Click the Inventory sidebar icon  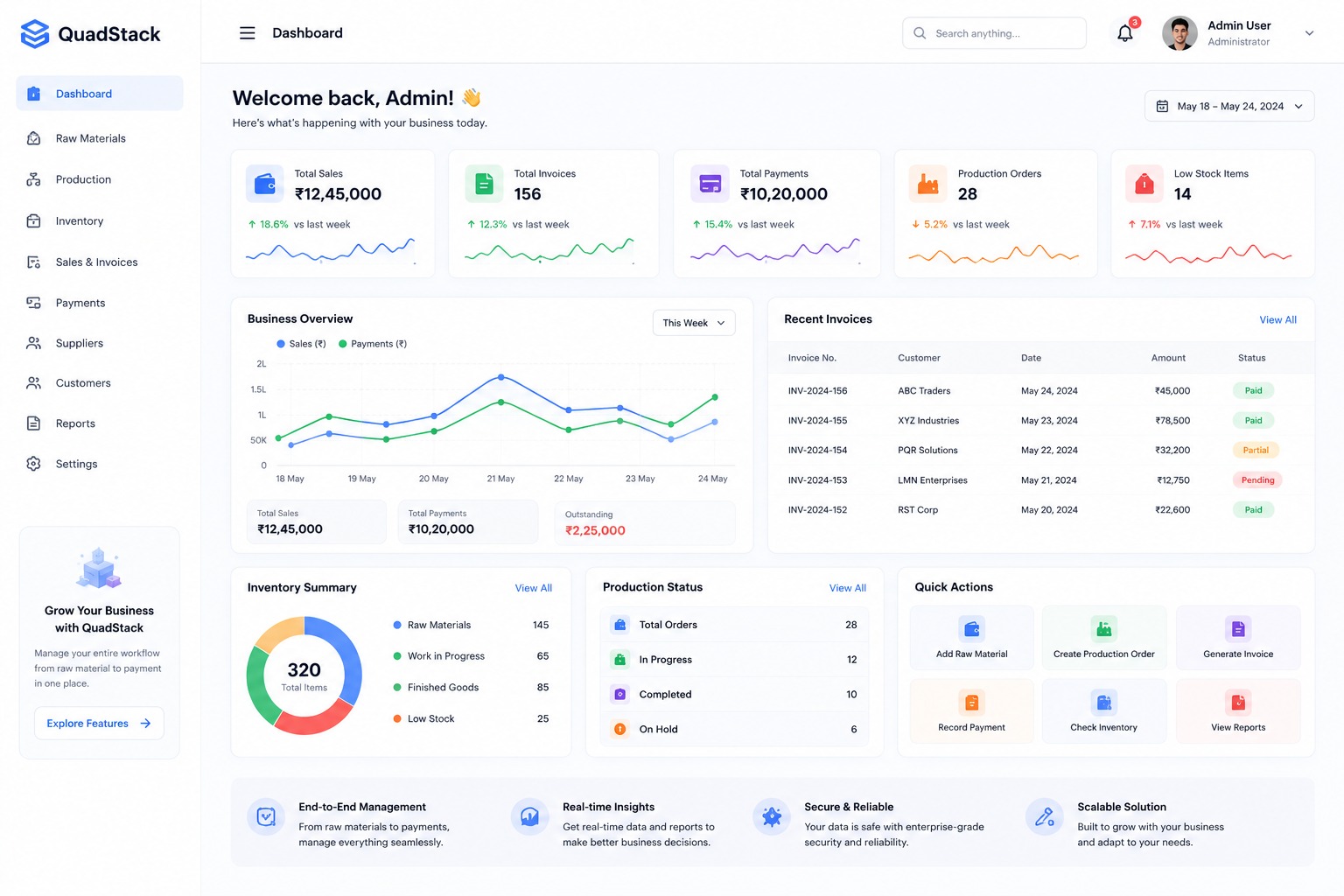33,221
